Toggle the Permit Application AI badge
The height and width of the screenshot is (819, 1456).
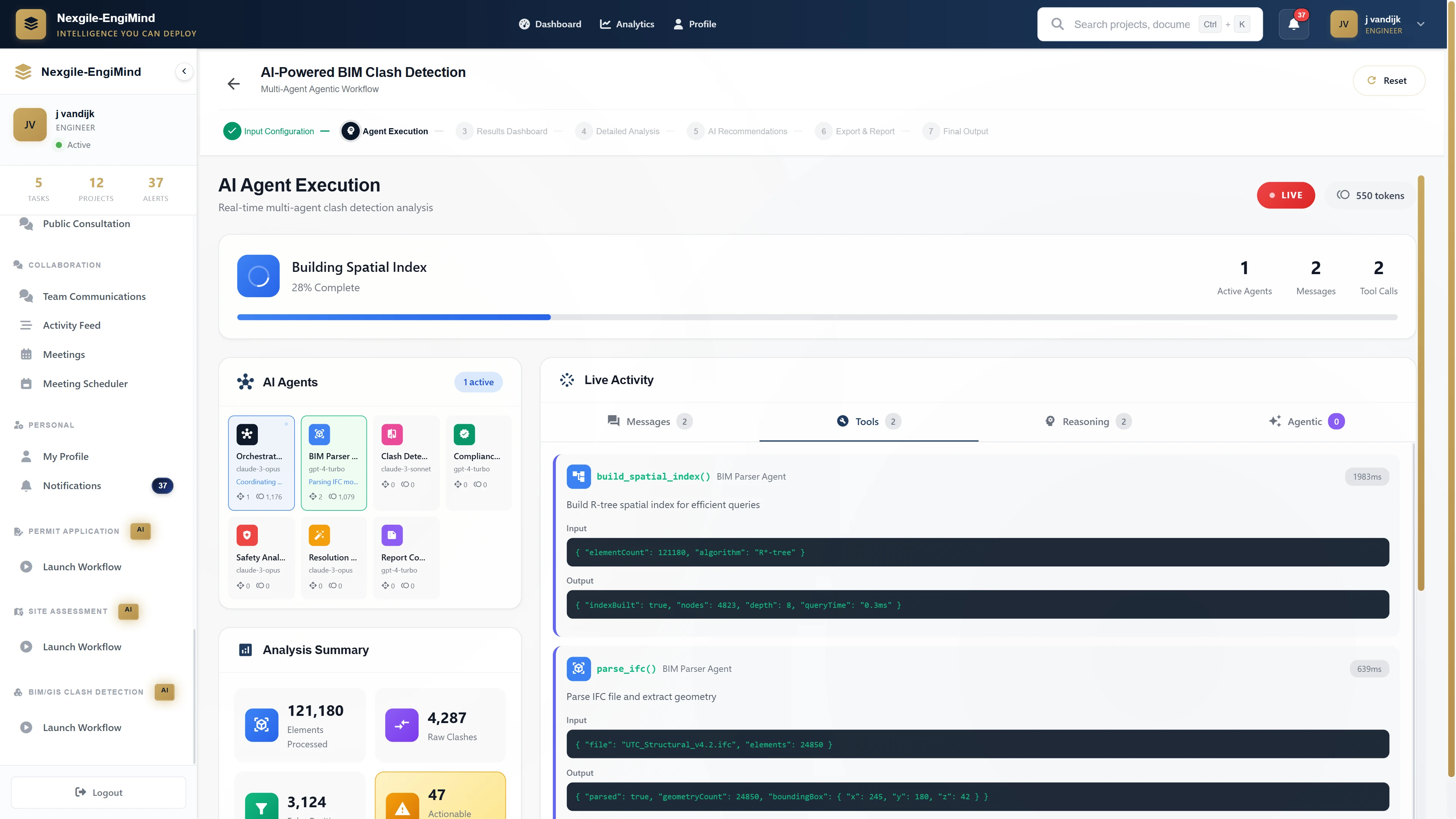pyautogui.click(x=140, y=531)
